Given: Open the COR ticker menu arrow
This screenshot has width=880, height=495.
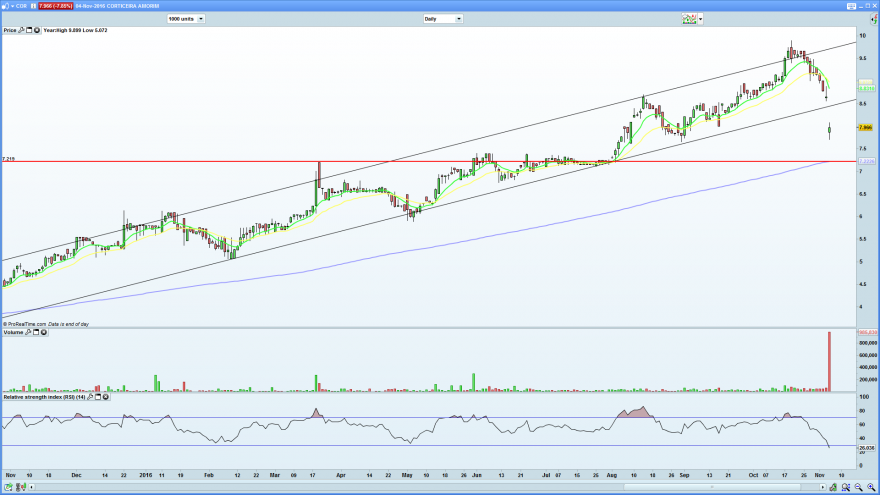Looking at the screenshot, I should tap(12, 6).
